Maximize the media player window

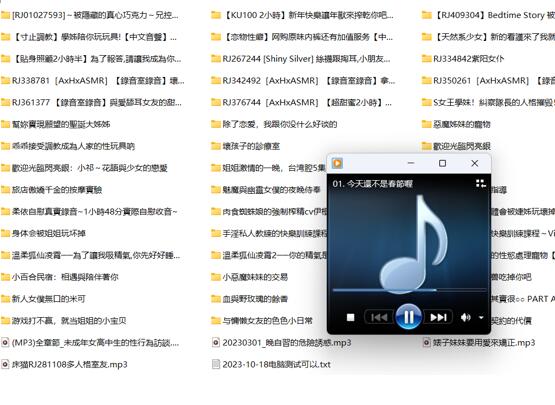[442, 163]
